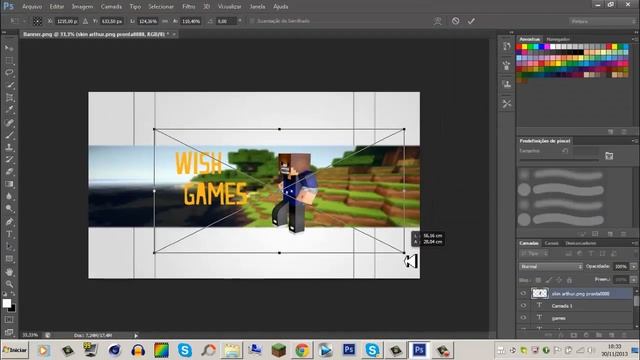The width and height of the screenshot is (640, 360).
Task: Toggle warp mode in options bar
Action: click(x=438, y=21)
